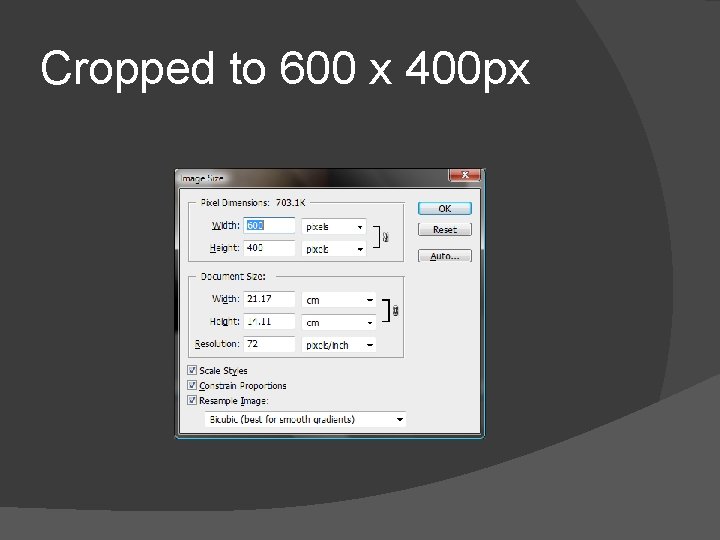This screenshot has height=540, width=720.
Task: Click the Document Size Width field
Action: [x=269, y=299]
